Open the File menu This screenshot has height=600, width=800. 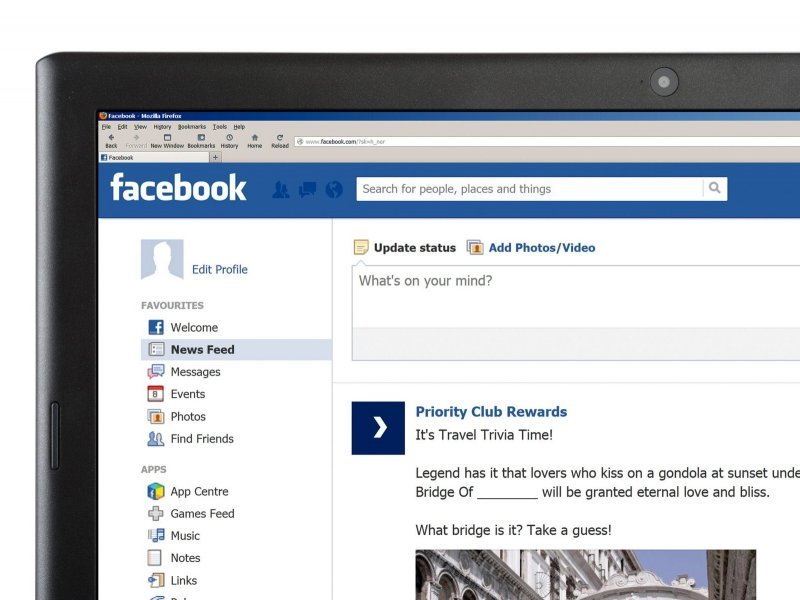point(106,127)
